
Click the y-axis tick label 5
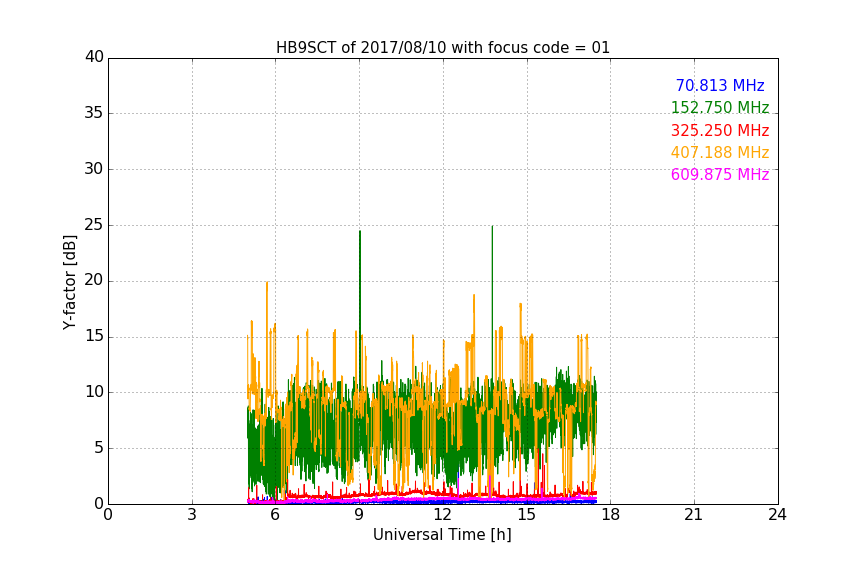click(x=99, y=448)
